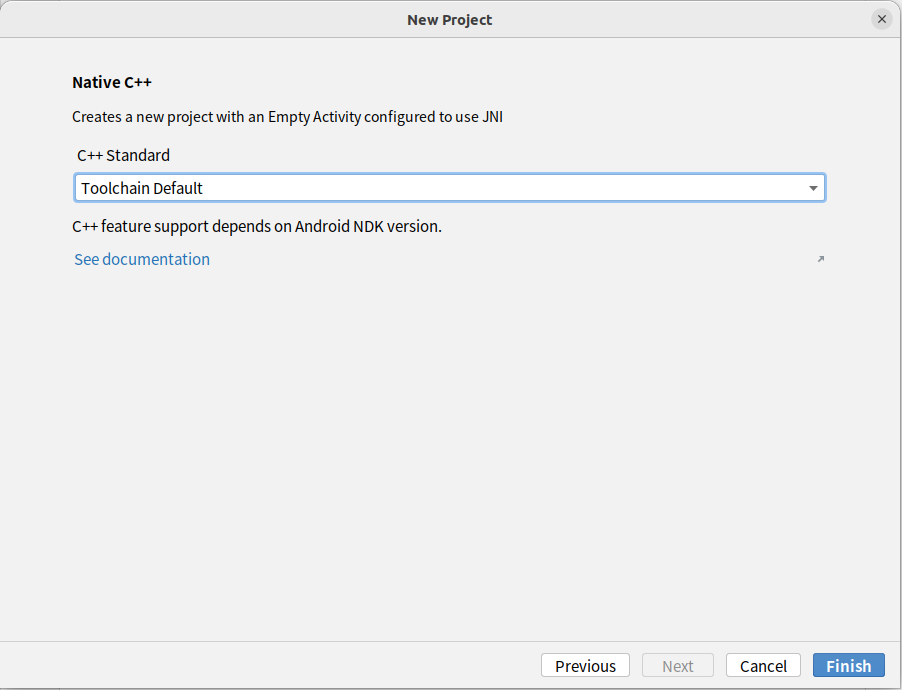The image size is (902, 690).
Task: Click the C++ Standard label
Action: (x=123, y=155)
